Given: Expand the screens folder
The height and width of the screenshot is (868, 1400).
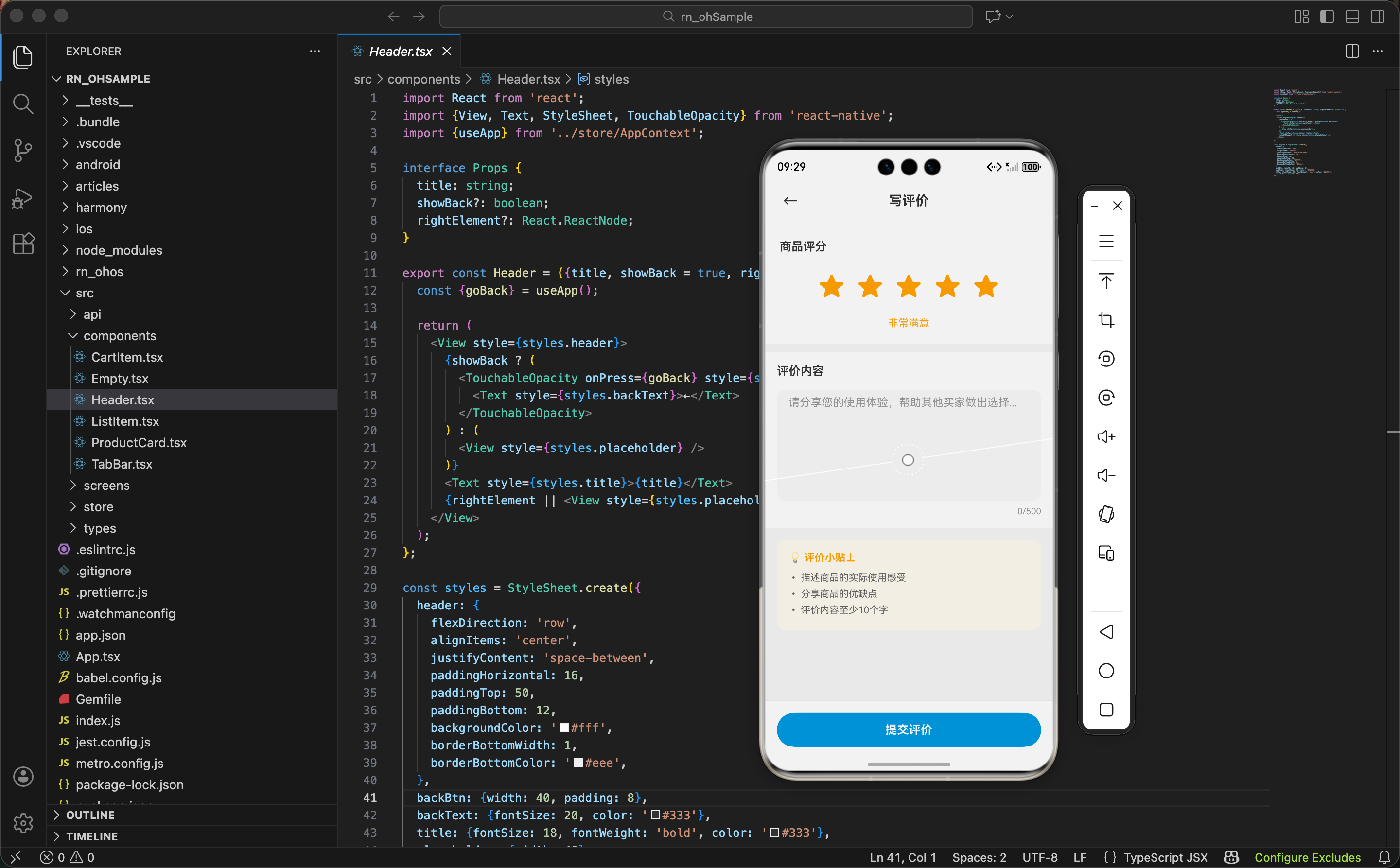Looking at the screenshot, I should [106, 485].
